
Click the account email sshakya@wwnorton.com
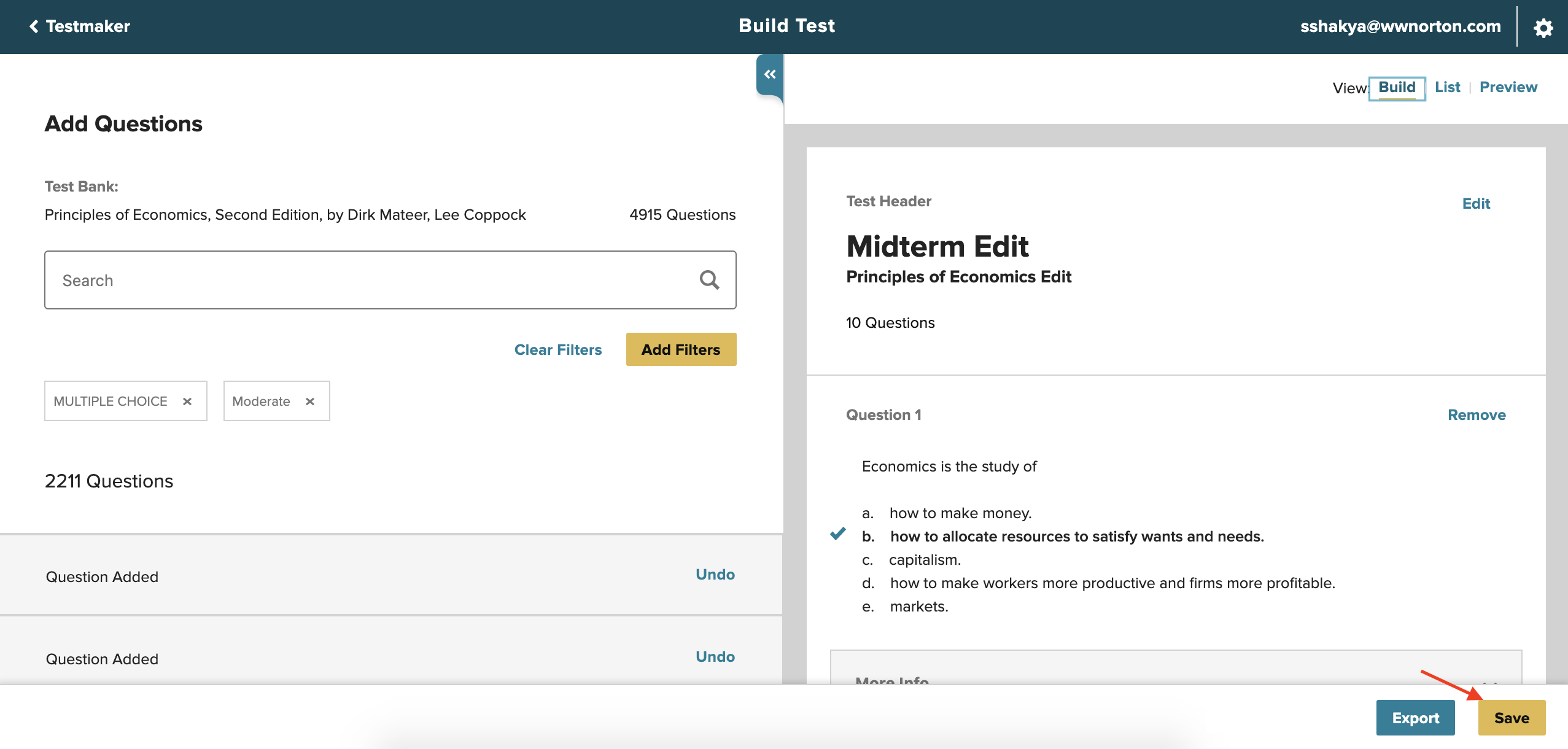pos(1400,26)
